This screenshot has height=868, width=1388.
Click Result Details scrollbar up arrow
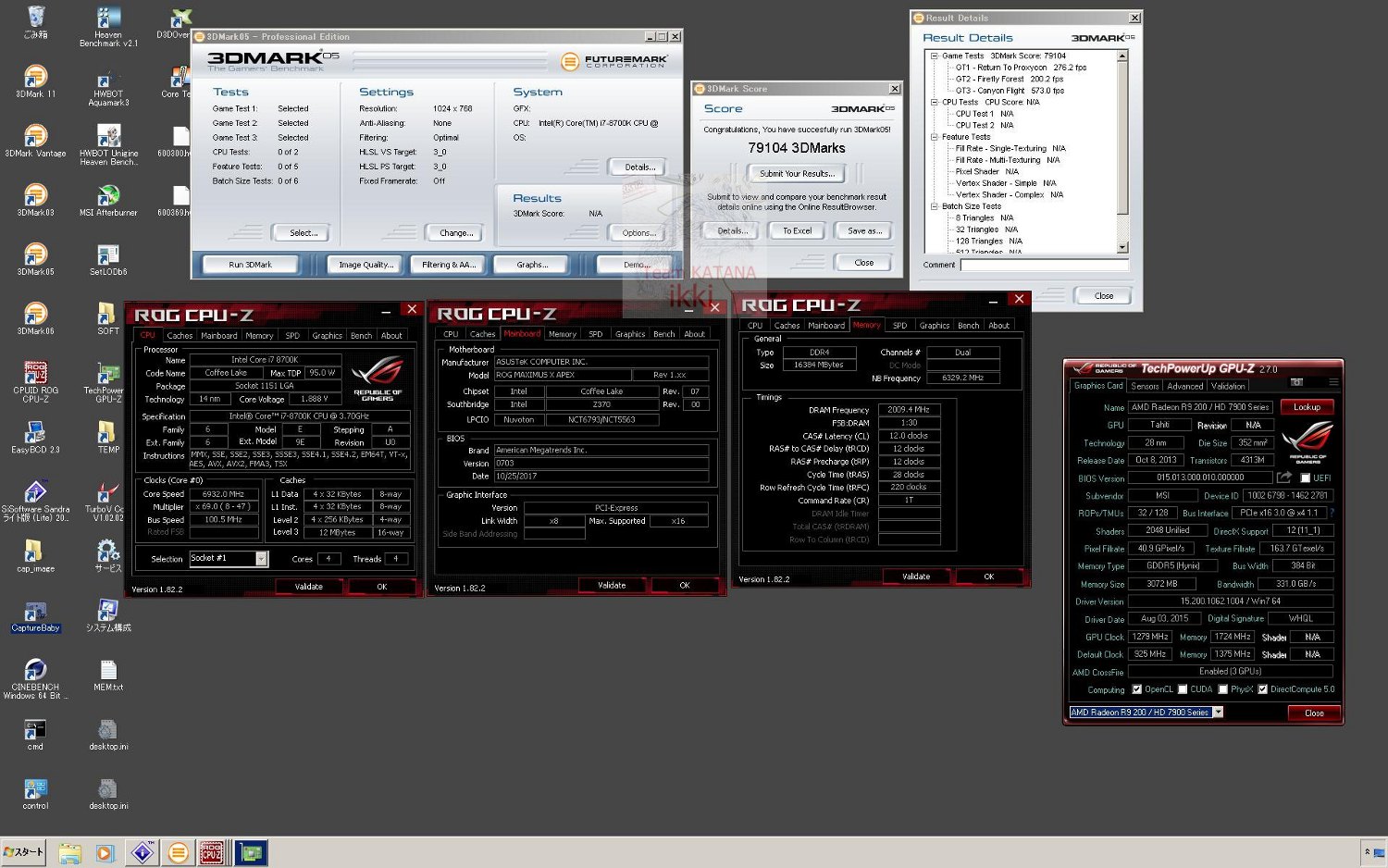point(1122,56)
